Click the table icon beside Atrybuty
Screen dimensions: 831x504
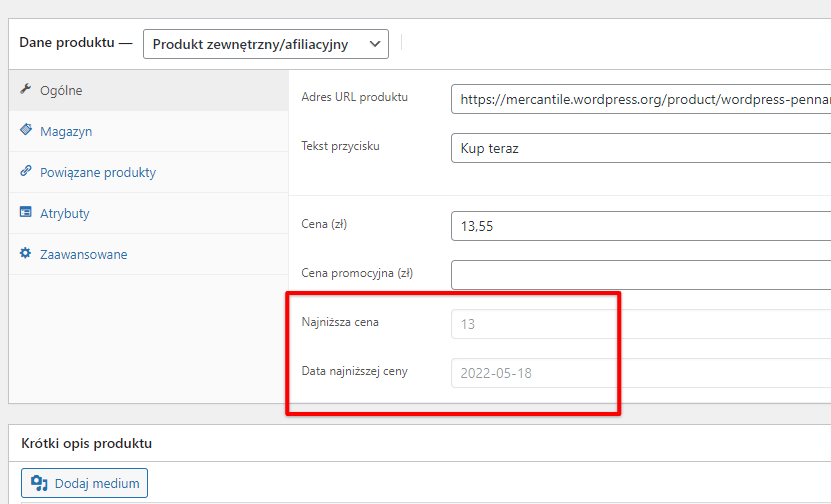(25, 212)
